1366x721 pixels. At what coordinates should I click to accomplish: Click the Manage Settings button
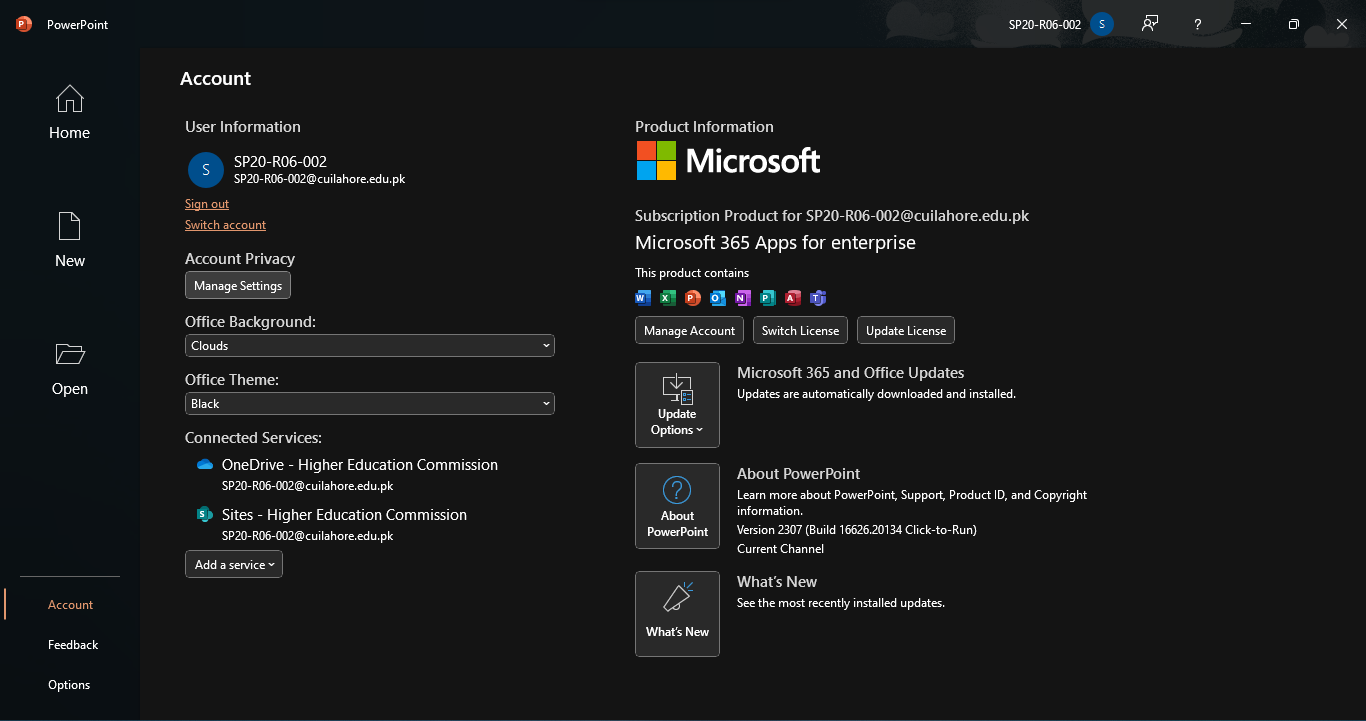[238, 285]
